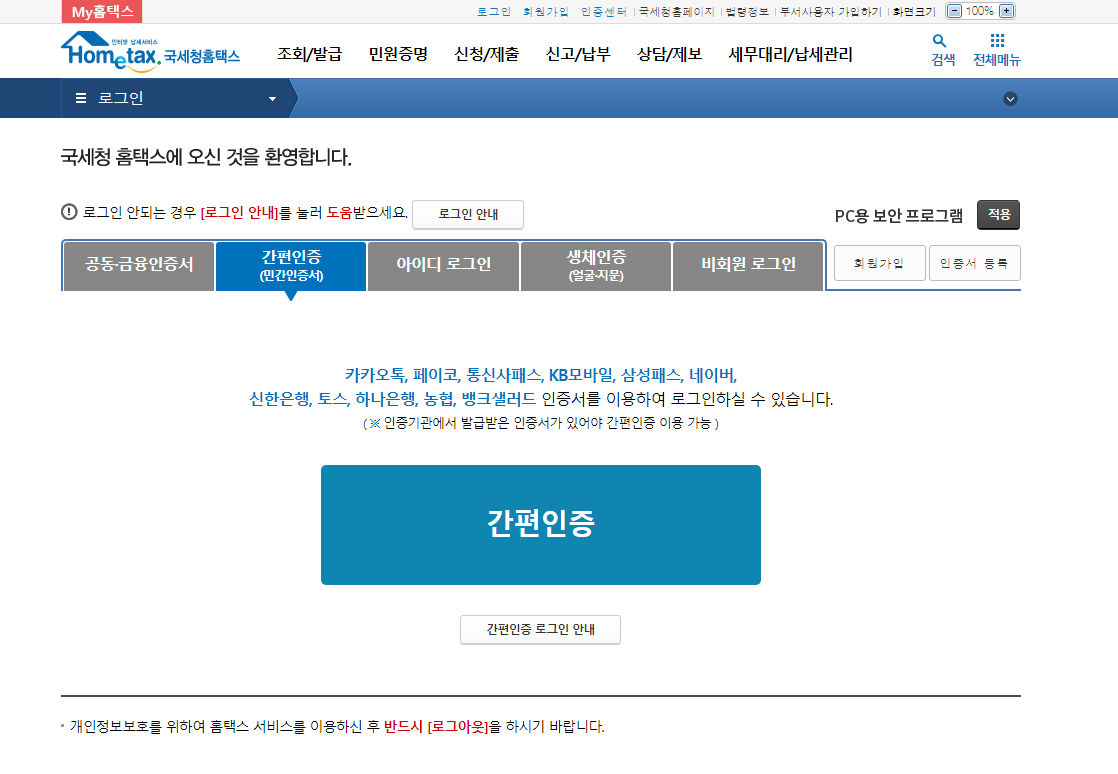This screenshot has width=1118, height=774.
Task: Open the 전체메뉴 grid icon
Action: [996, 45]
